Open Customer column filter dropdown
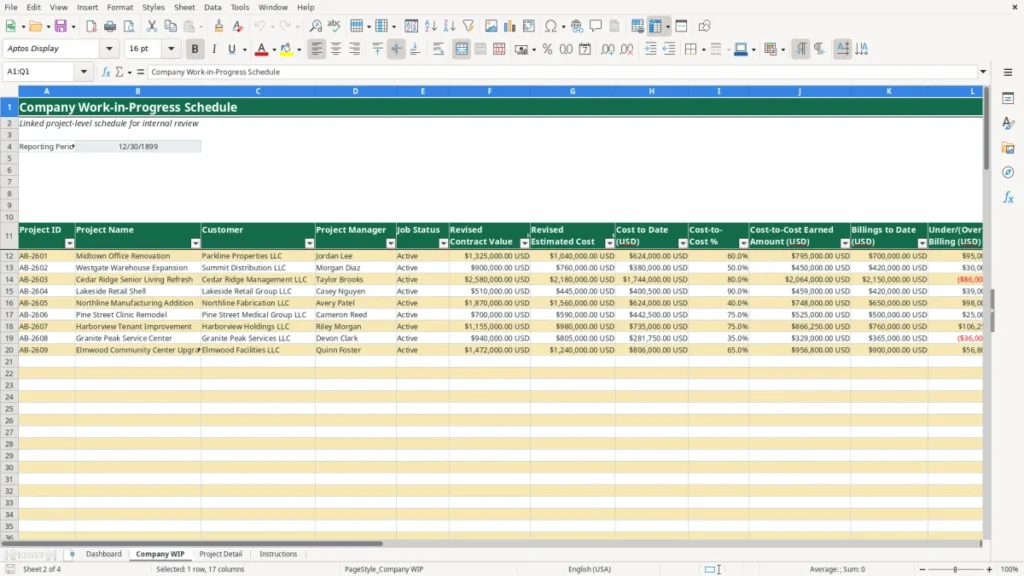Viewport: 1024px width, 576px height. 310,244
